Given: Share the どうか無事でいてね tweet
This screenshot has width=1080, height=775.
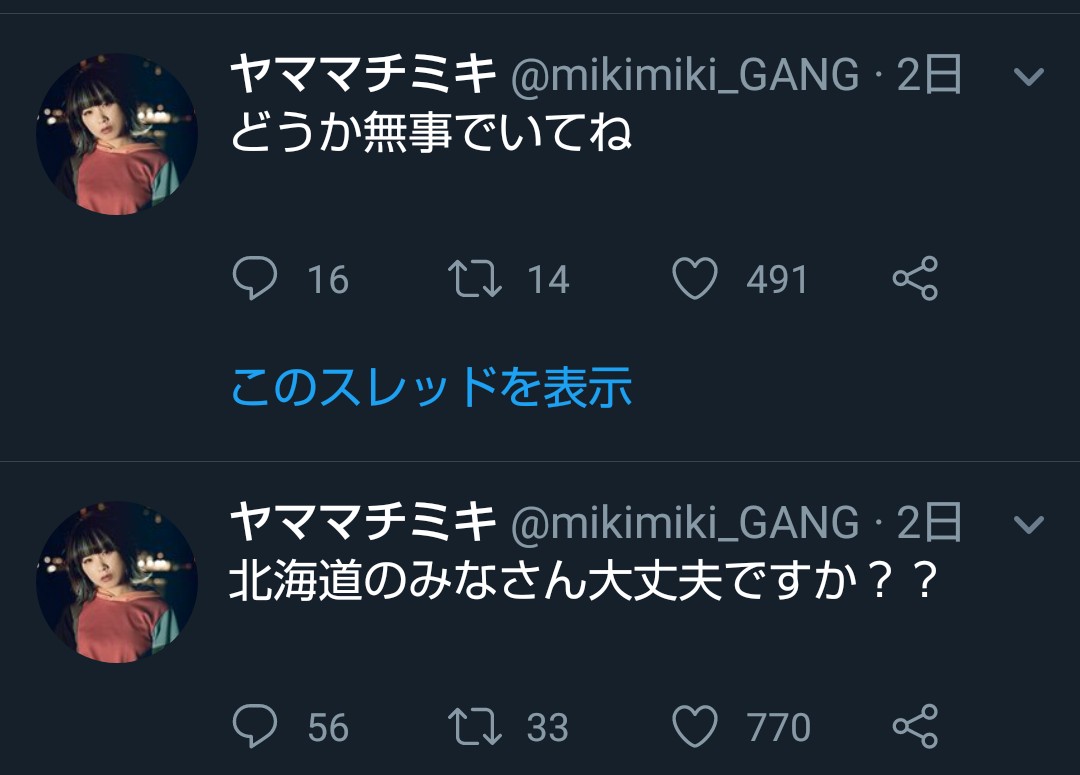Looking at the screenshot, I should pos(915,279).
